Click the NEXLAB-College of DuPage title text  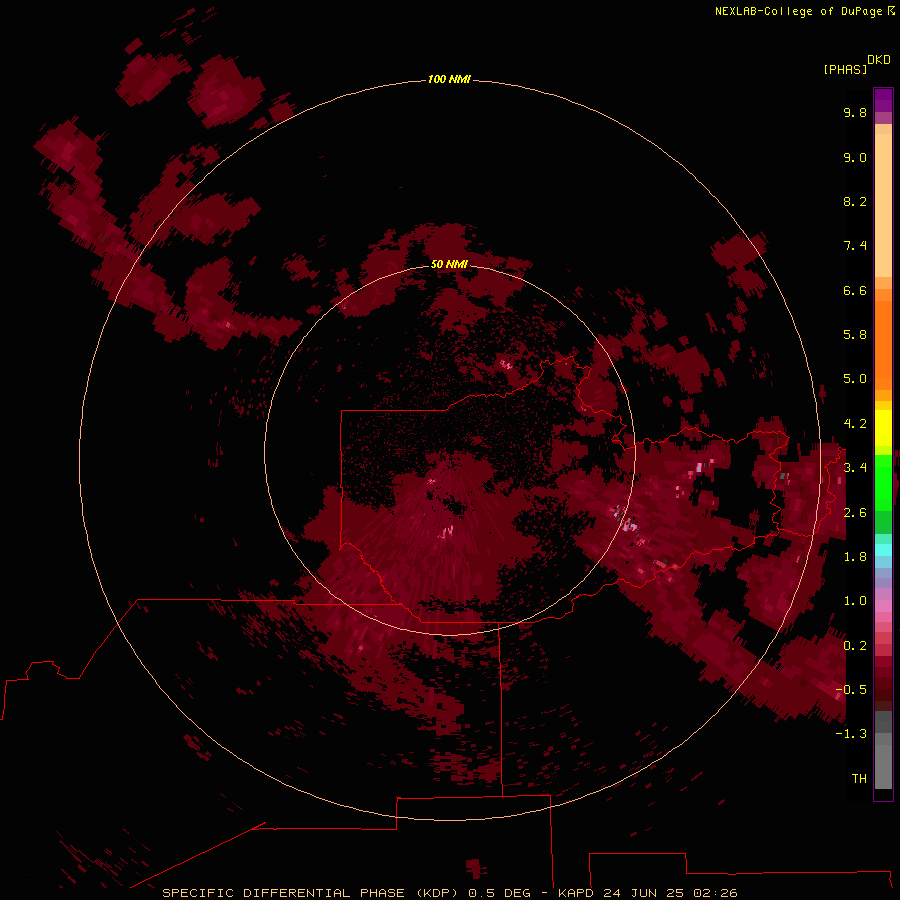[798, 11]
